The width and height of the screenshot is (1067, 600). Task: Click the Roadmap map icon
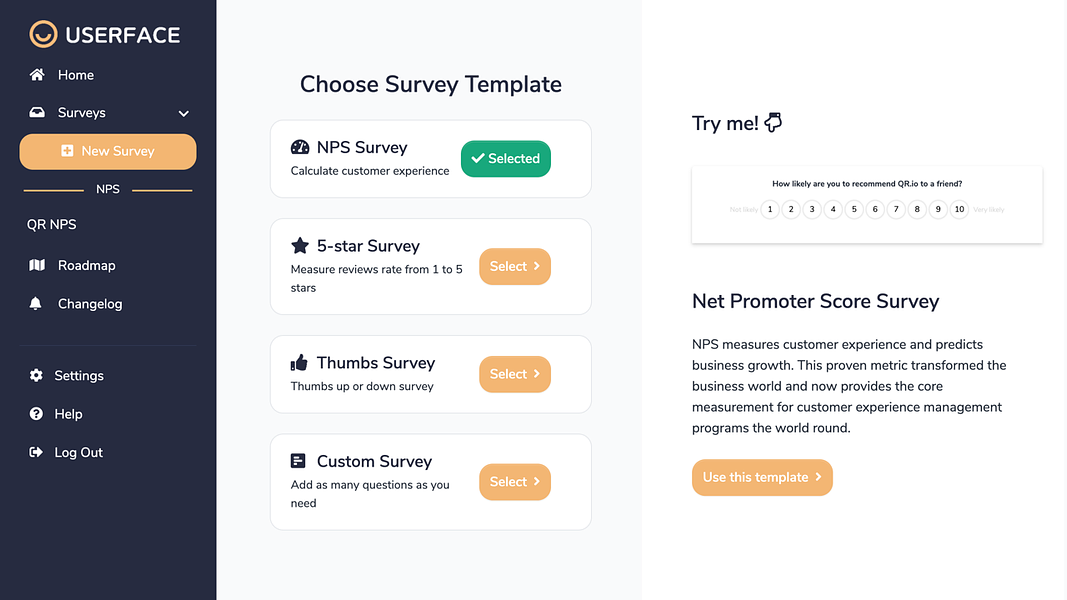37,265
